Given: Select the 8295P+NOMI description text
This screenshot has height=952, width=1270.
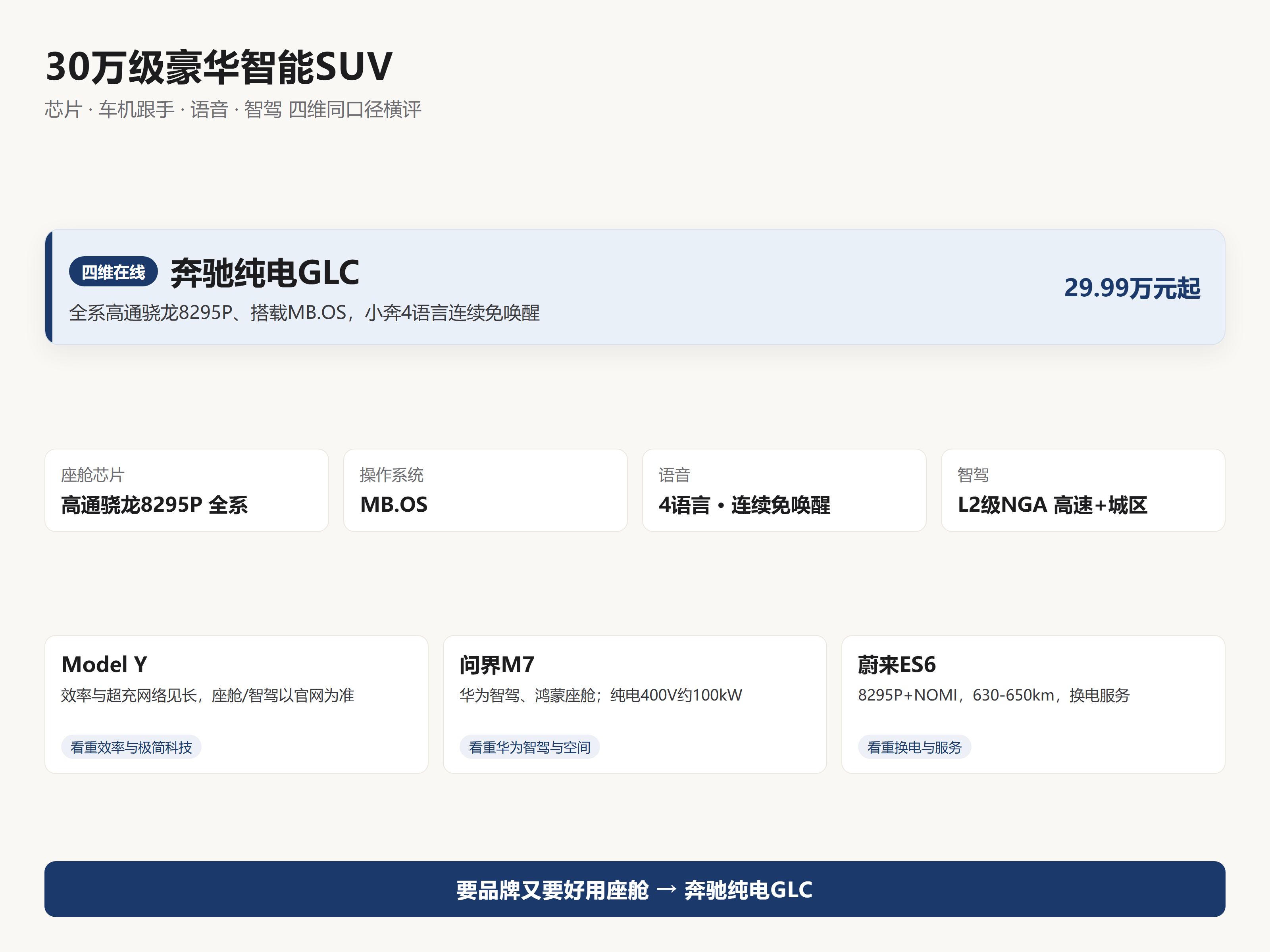Looking at the screenshot, I should [x=993, y=695].
